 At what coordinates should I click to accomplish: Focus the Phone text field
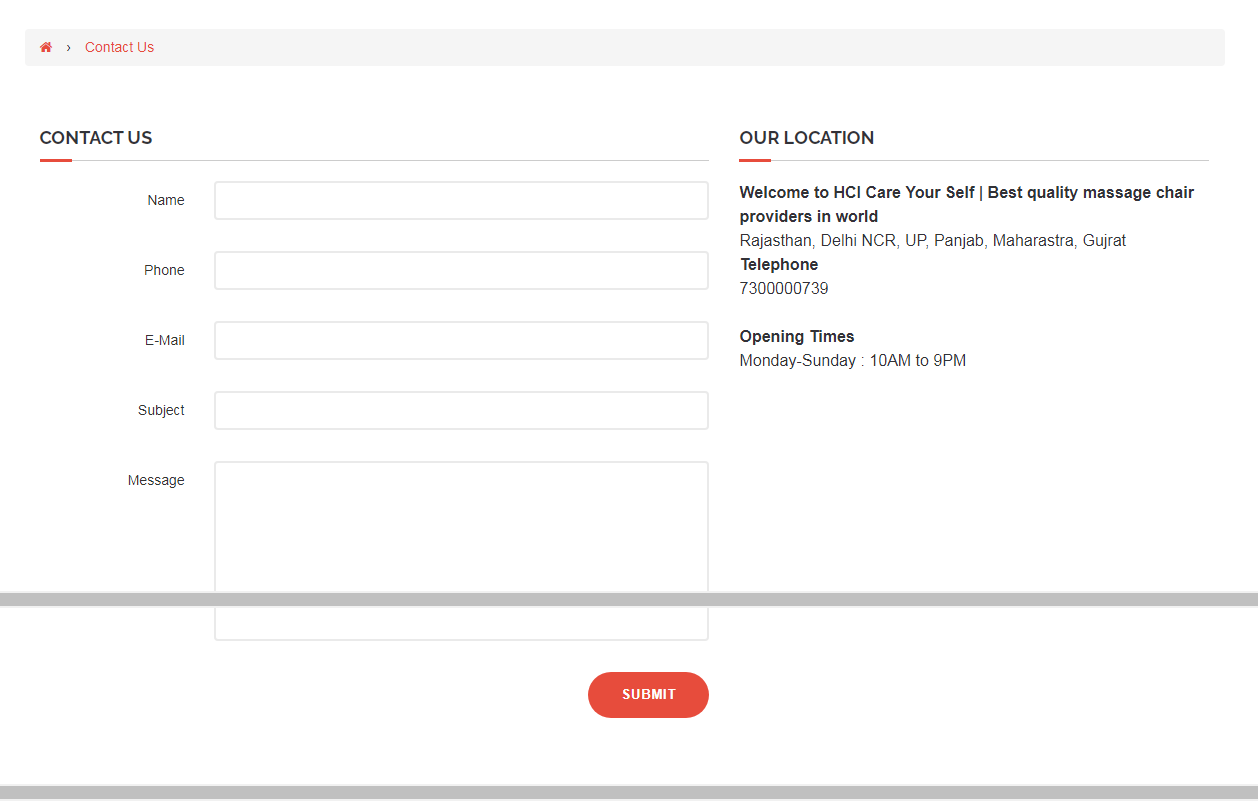(461, 270)
